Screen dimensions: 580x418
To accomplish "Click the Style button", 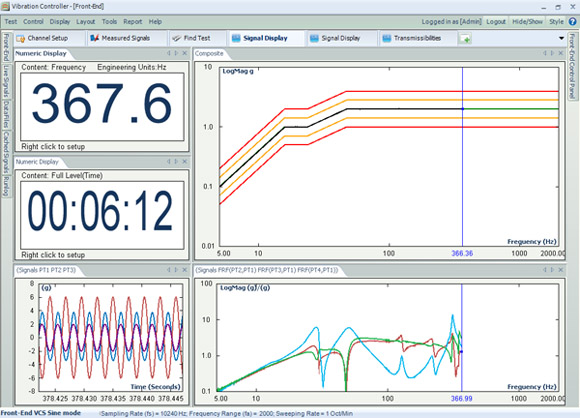I will coord(556,21).
